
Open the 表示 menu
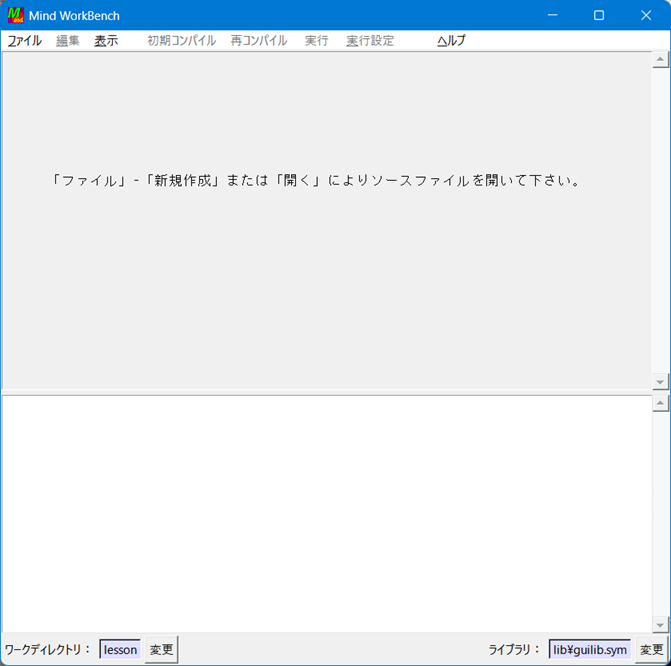coord(106,41)
